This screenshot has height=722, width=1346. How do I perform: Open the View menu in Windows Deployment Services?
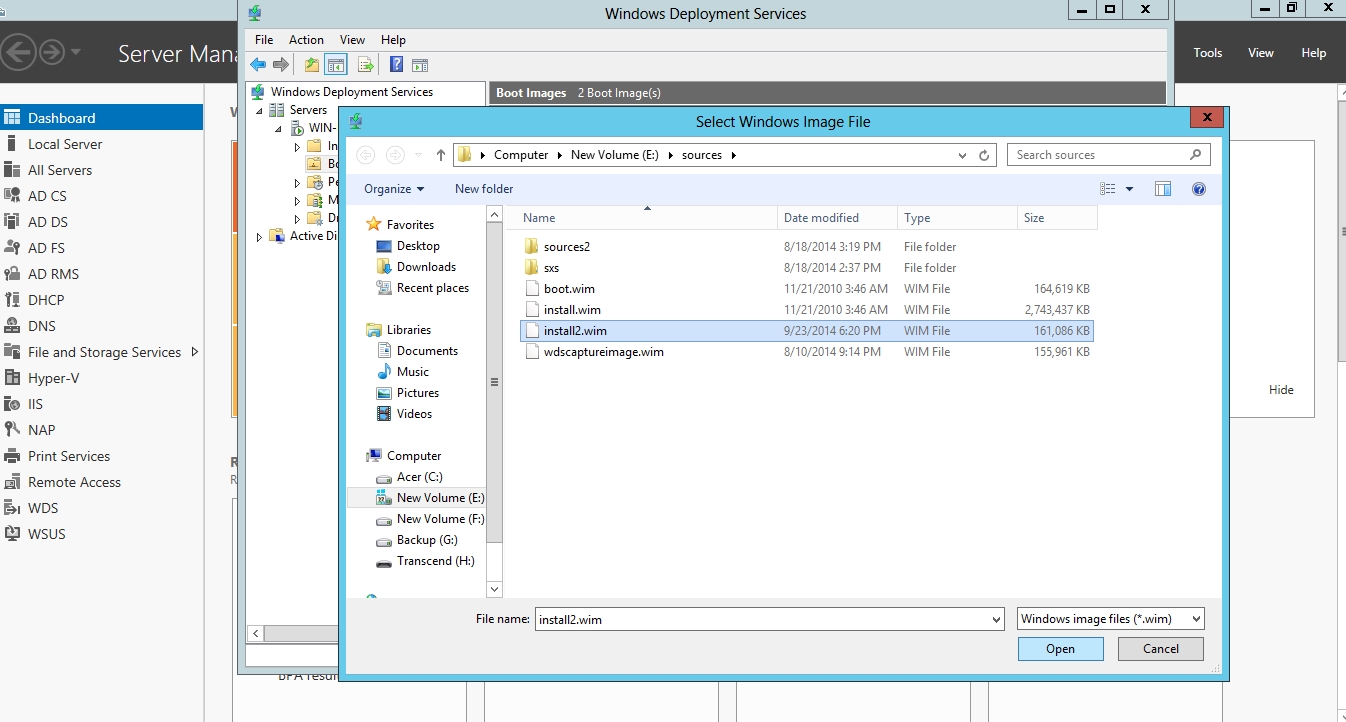tap(352, 40)
